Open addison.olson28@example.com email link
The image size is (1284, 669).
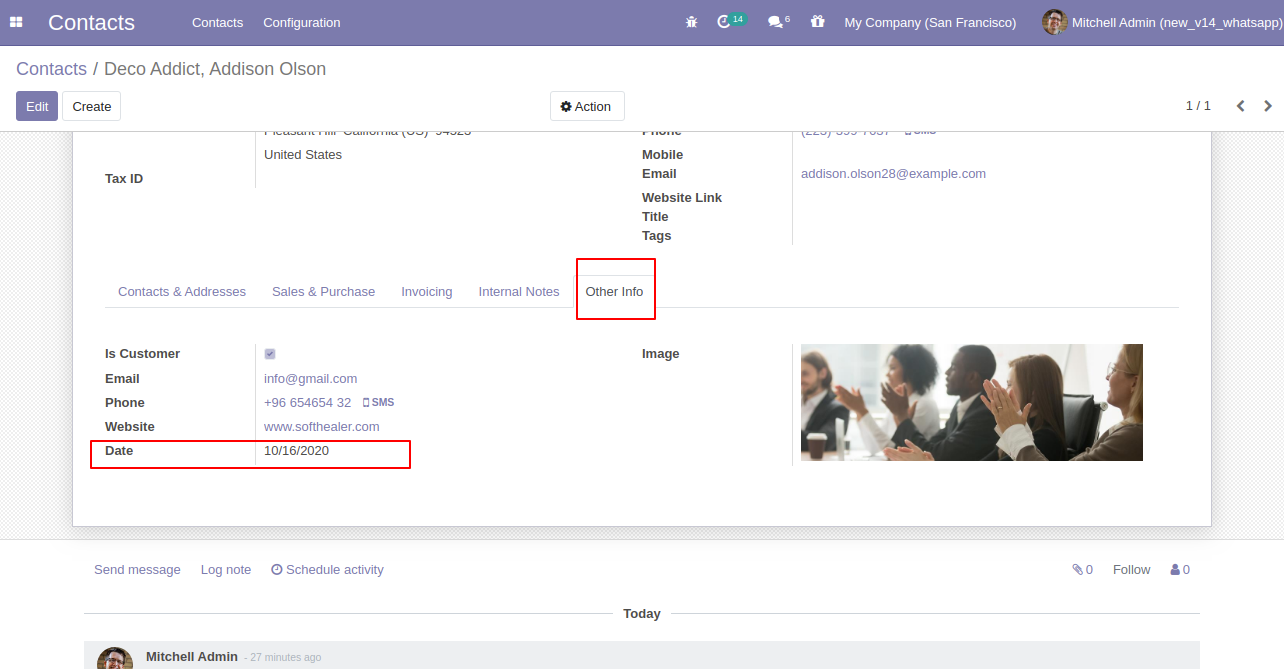[893, 174]
